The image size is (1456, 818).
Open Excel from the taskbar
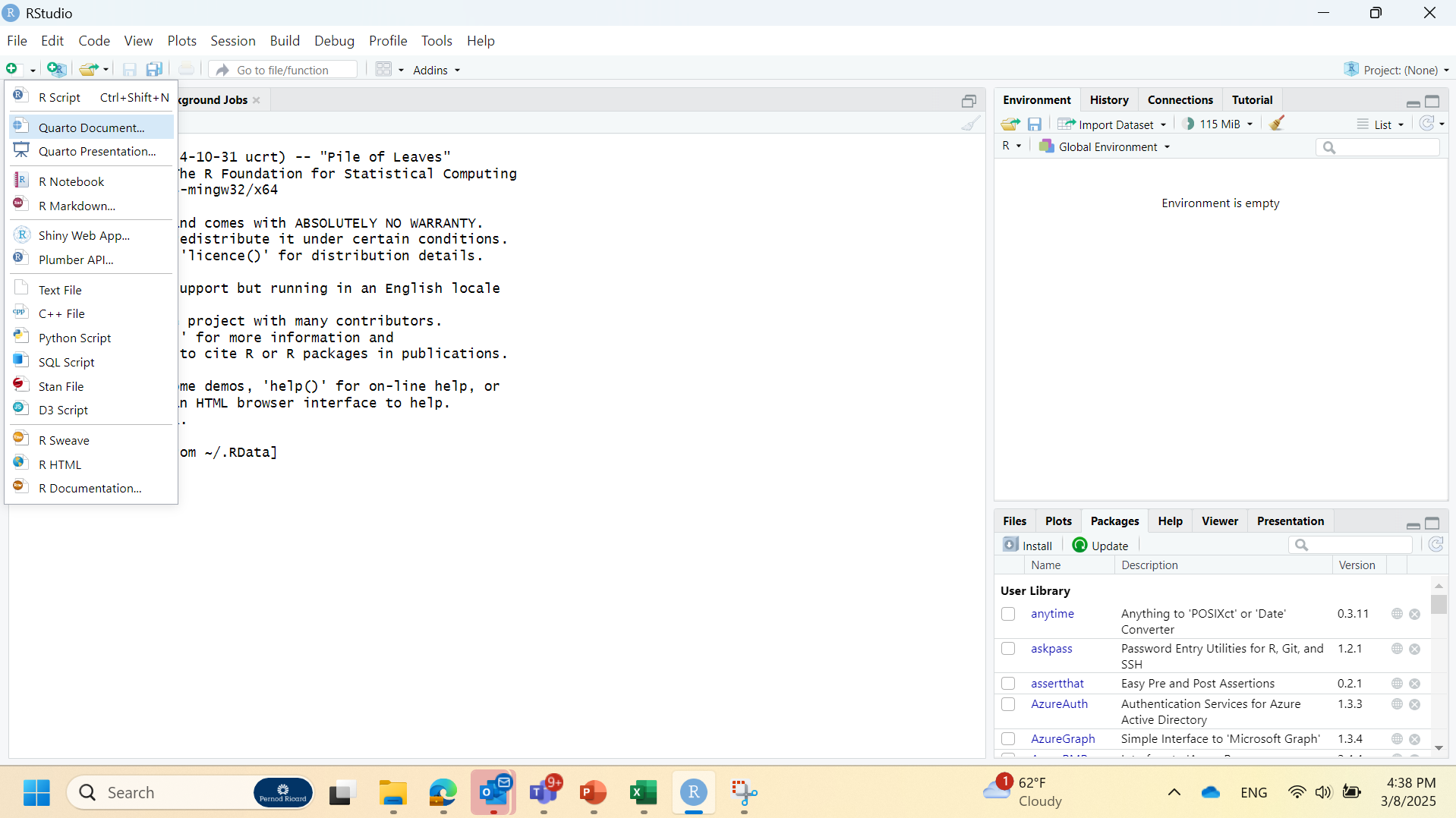[644, 793]
